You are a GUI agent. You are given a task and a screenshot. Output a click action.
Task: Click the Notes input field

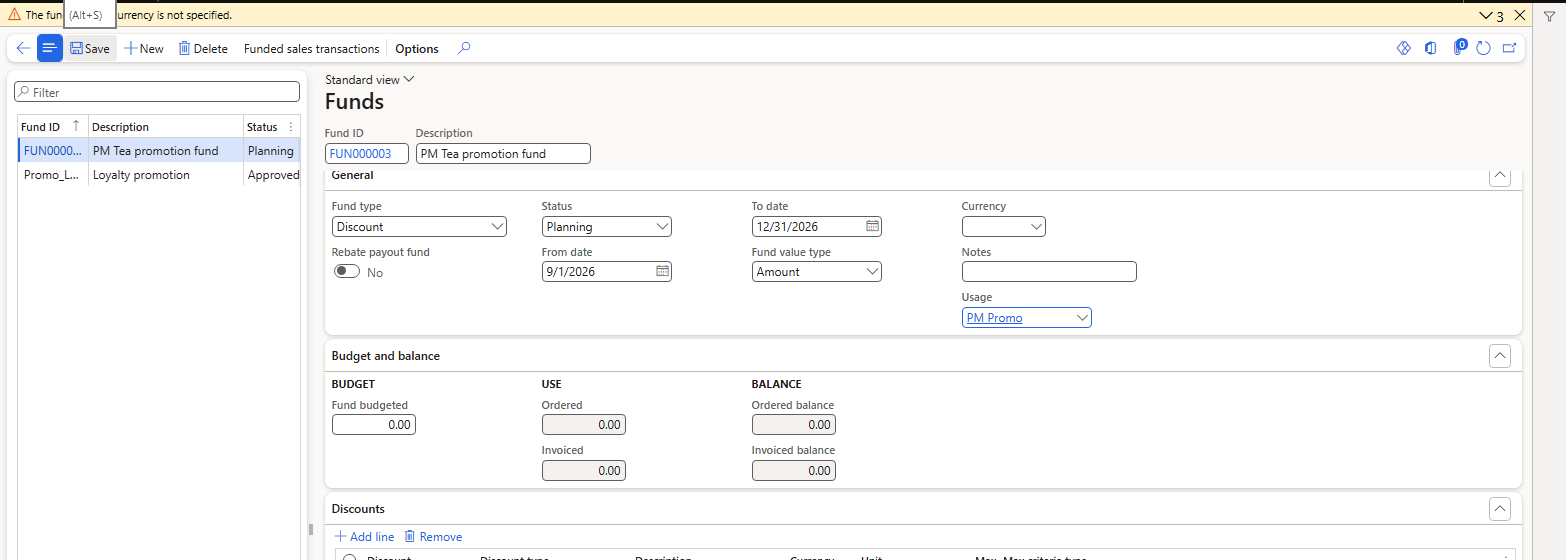1049,271
